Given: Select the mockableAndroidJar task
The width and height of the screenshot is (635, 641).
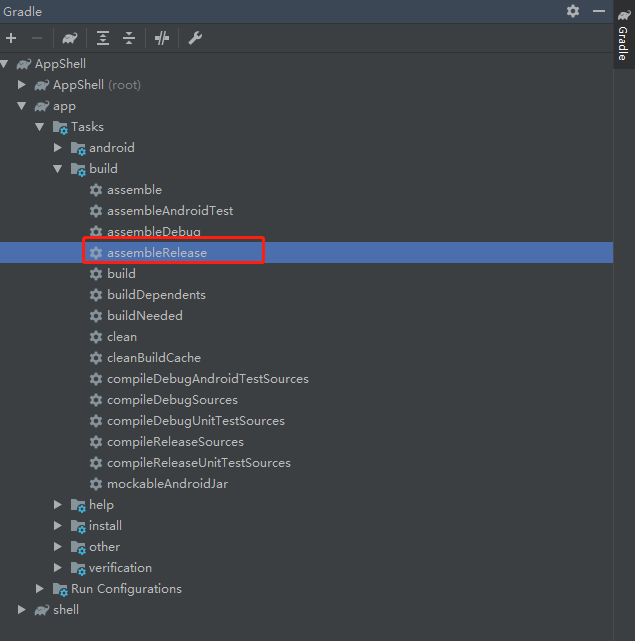Looking at the screenshot, I should 168,484.
